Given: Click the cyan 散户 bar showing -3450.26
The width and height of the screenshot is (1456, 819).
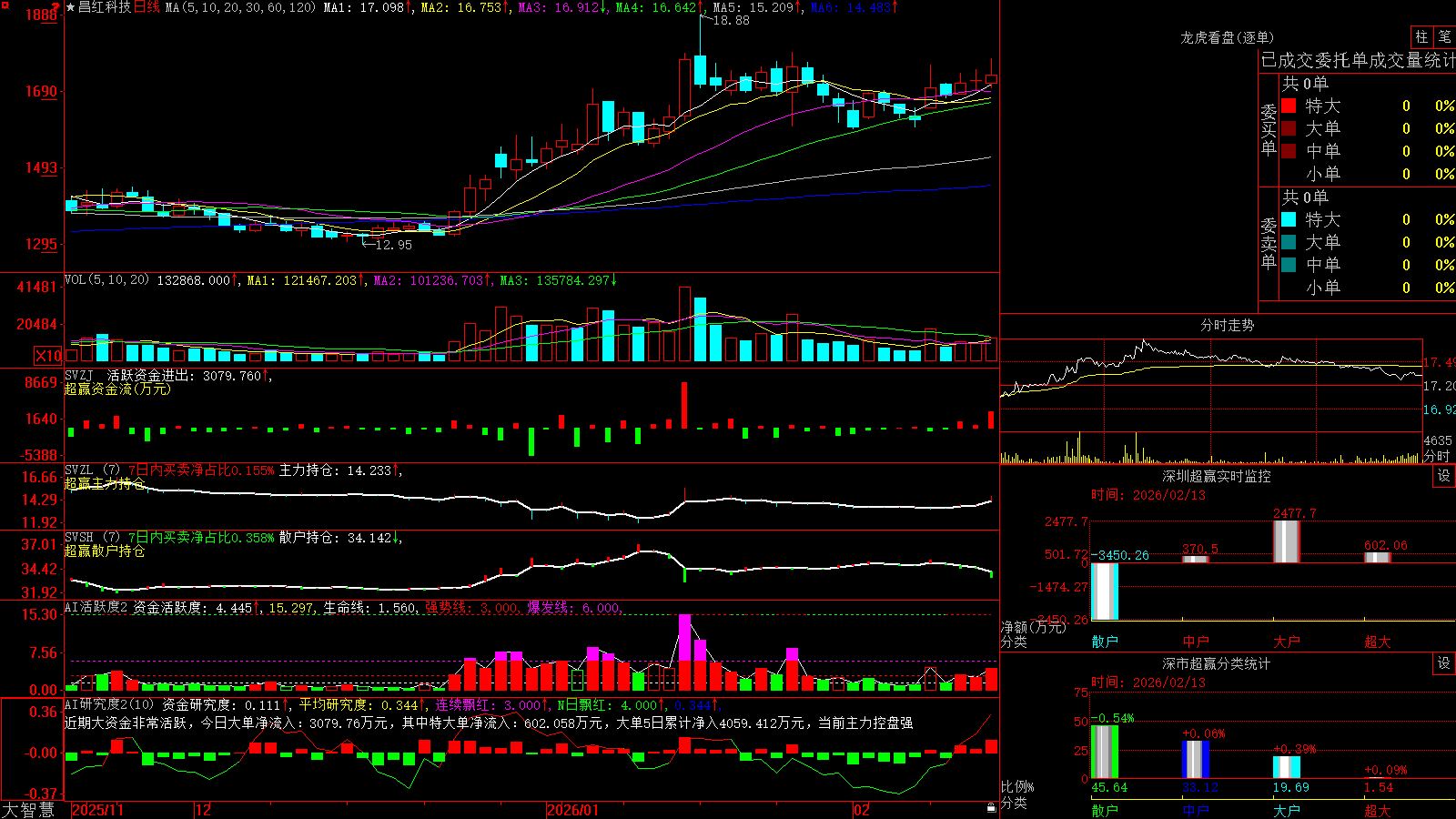Looking at the screenshot, I should pos(1105,591).
